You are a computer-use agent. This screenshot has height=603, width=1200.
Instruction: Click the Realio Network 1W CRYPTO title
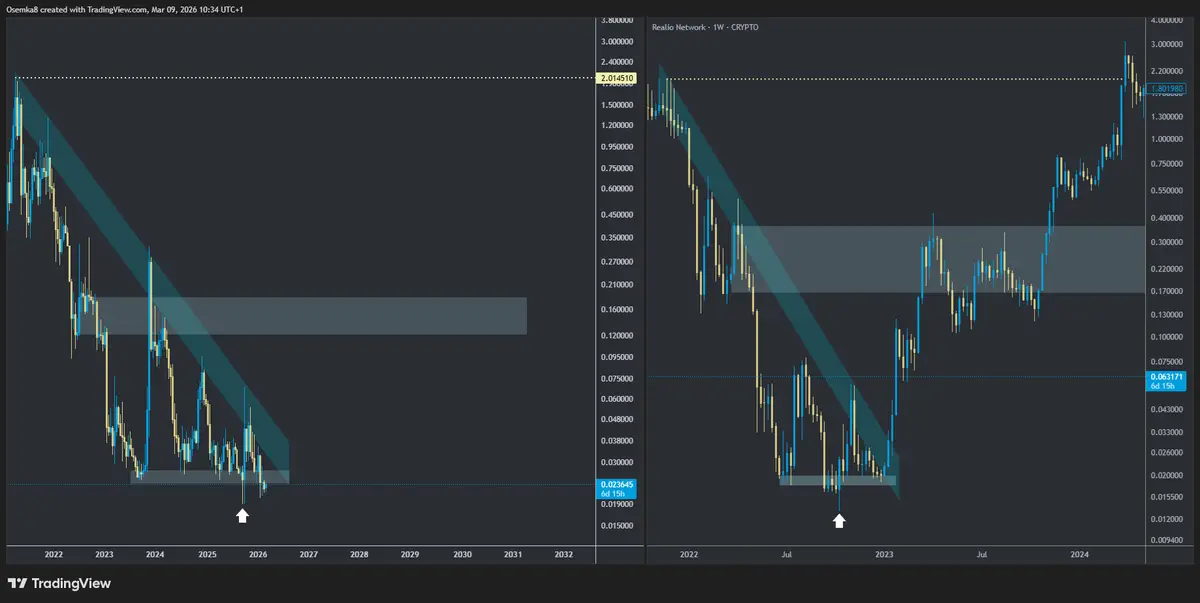click(705, 27)
